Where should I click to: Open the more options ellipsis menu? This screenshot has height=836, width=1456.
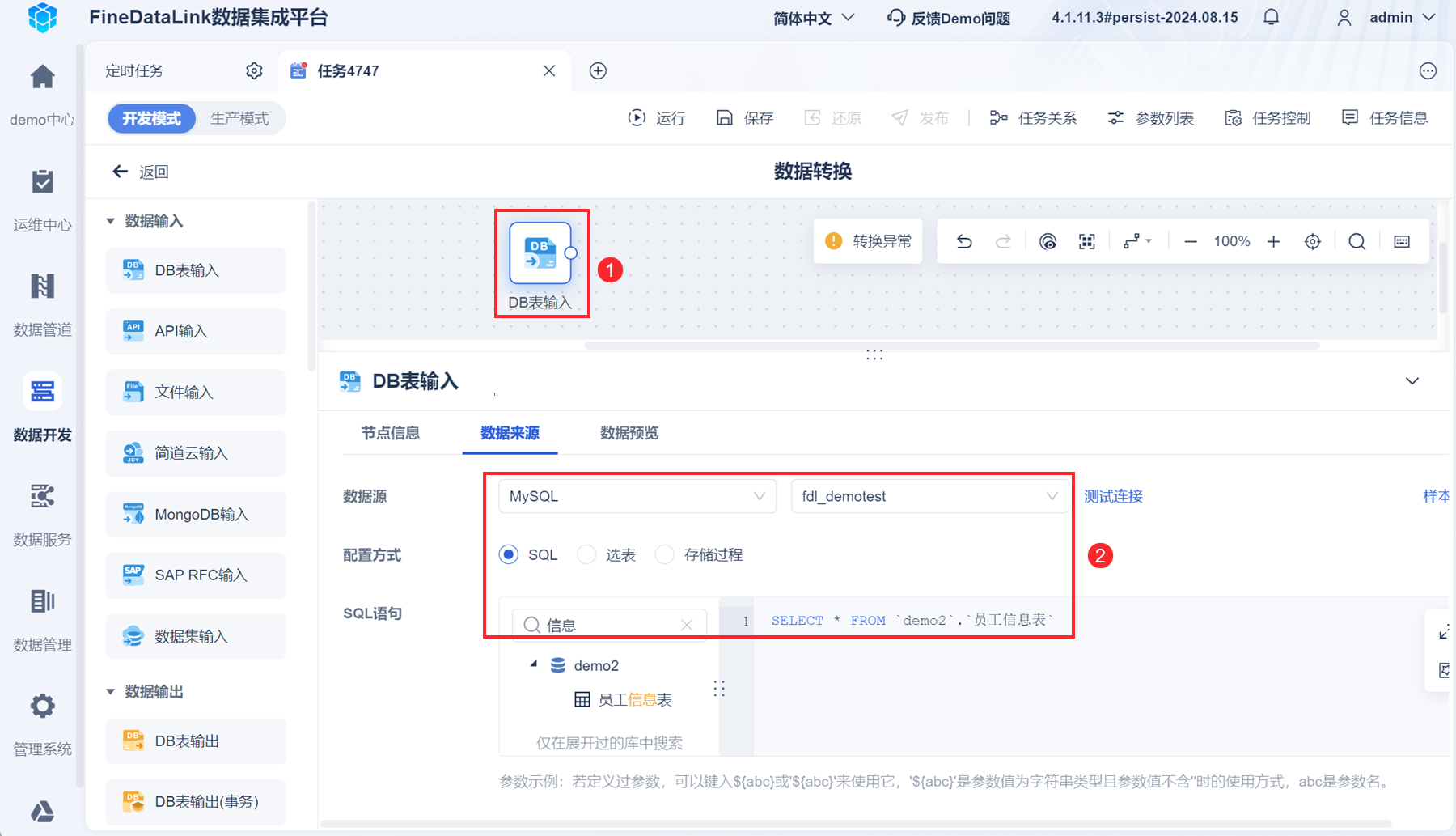tap(1428, 71)
